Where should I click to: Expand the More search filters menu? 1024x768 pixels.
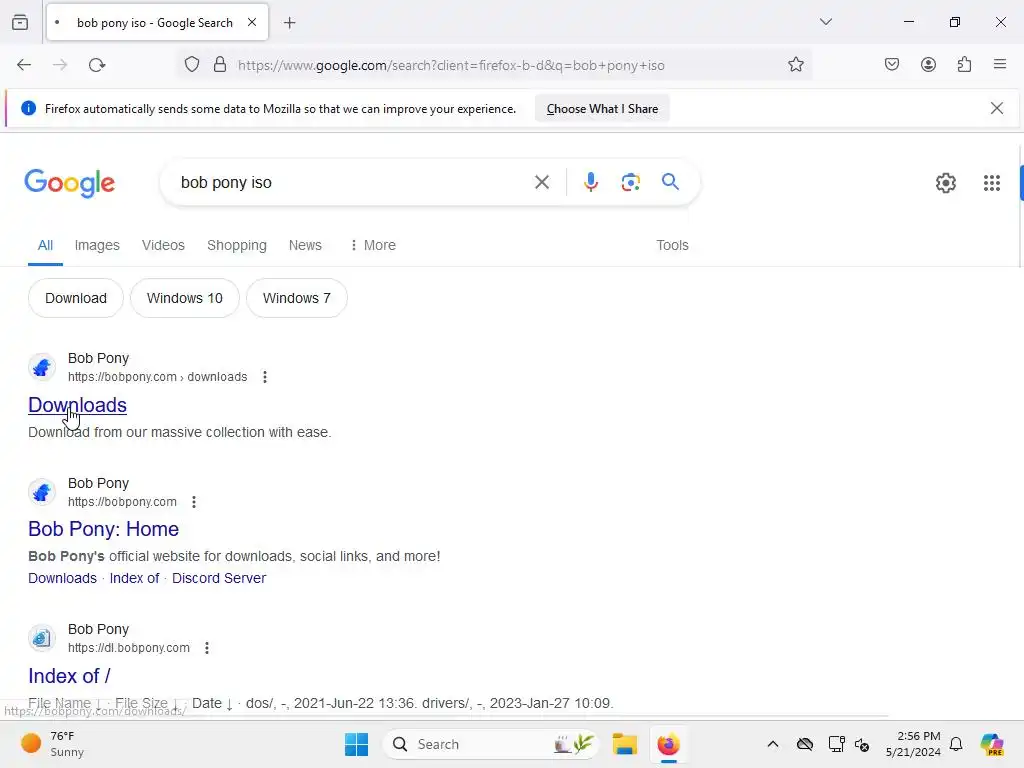tap(373, 246)
